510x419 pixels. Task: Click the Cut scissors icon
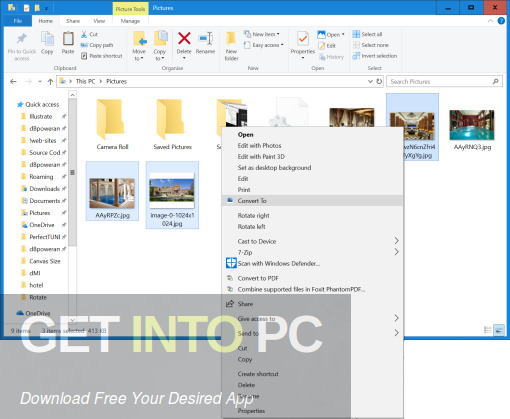(84, 34)
